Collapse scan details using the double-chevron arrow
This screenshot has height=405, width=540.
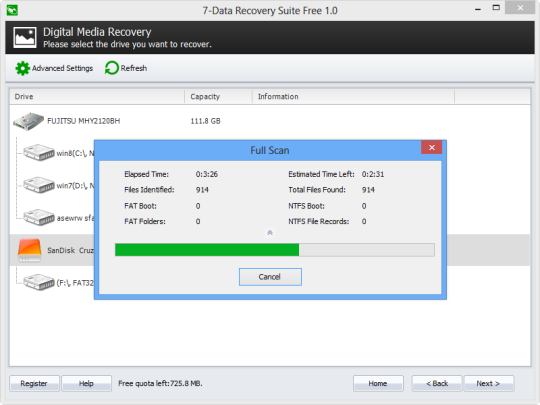[x=270, y=233]
